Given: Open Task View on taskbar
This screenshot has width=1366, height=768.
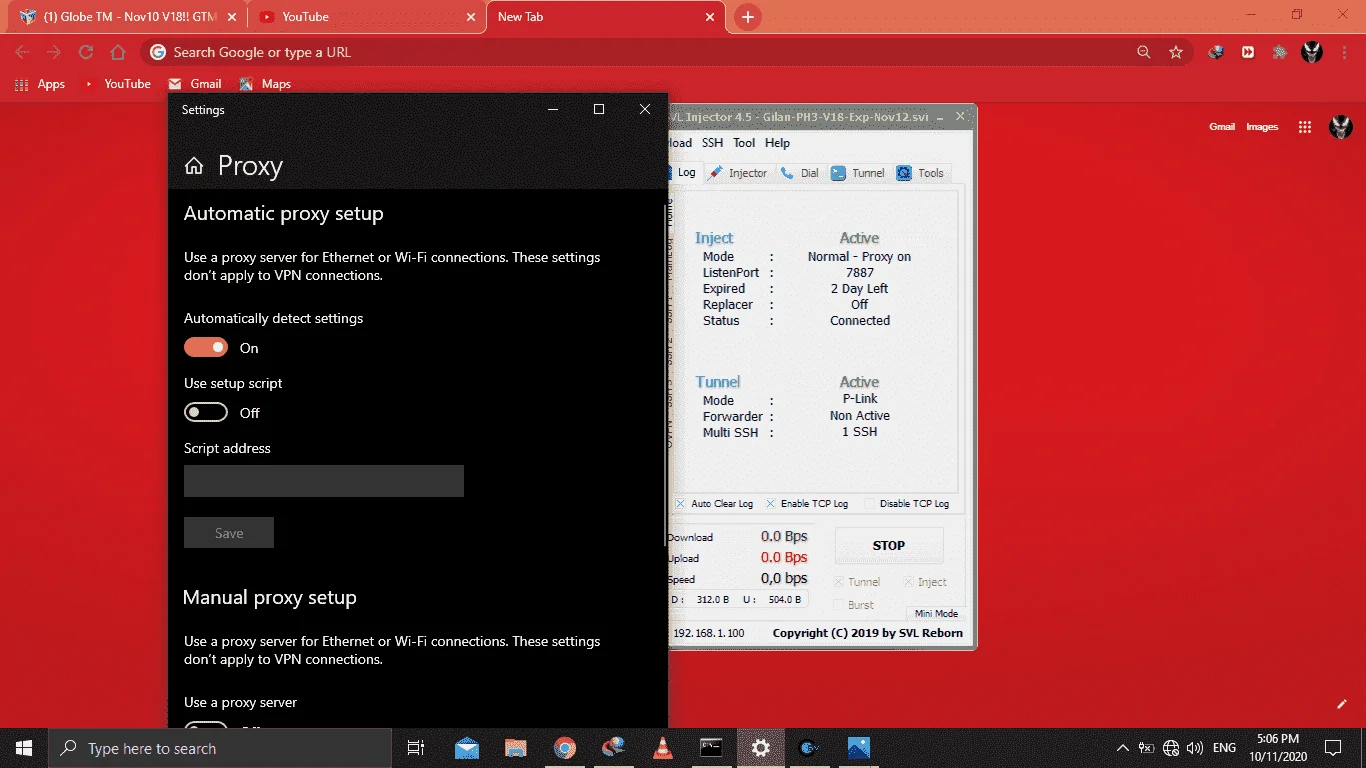Looking at the screenshot, I should click(x=416, y=748).
